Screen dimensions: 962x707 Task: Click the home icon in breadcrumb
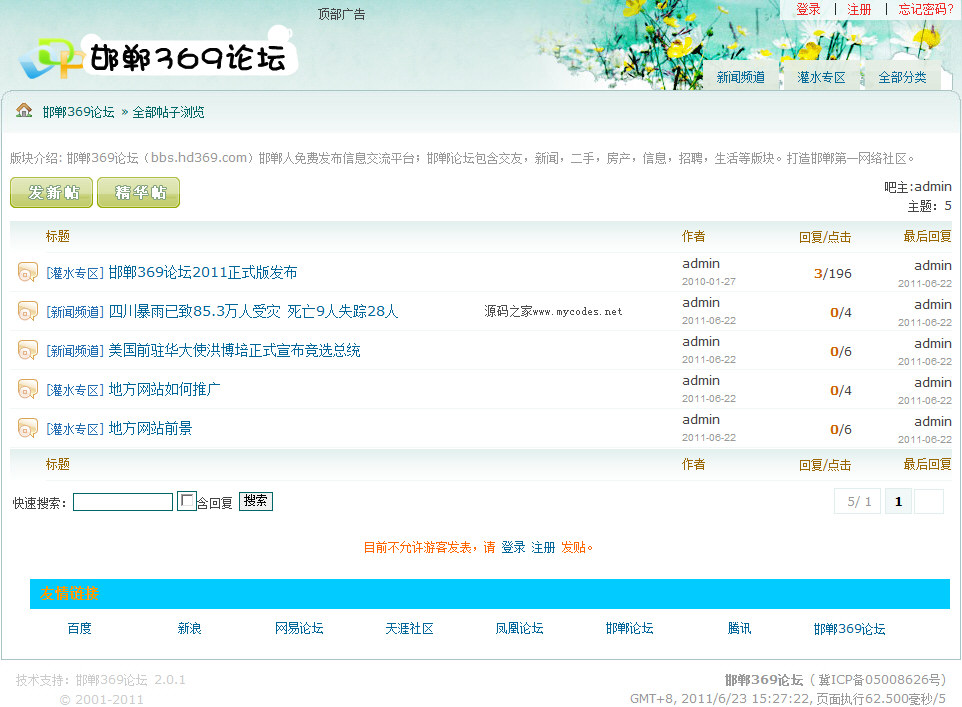(x=24, y=111)
